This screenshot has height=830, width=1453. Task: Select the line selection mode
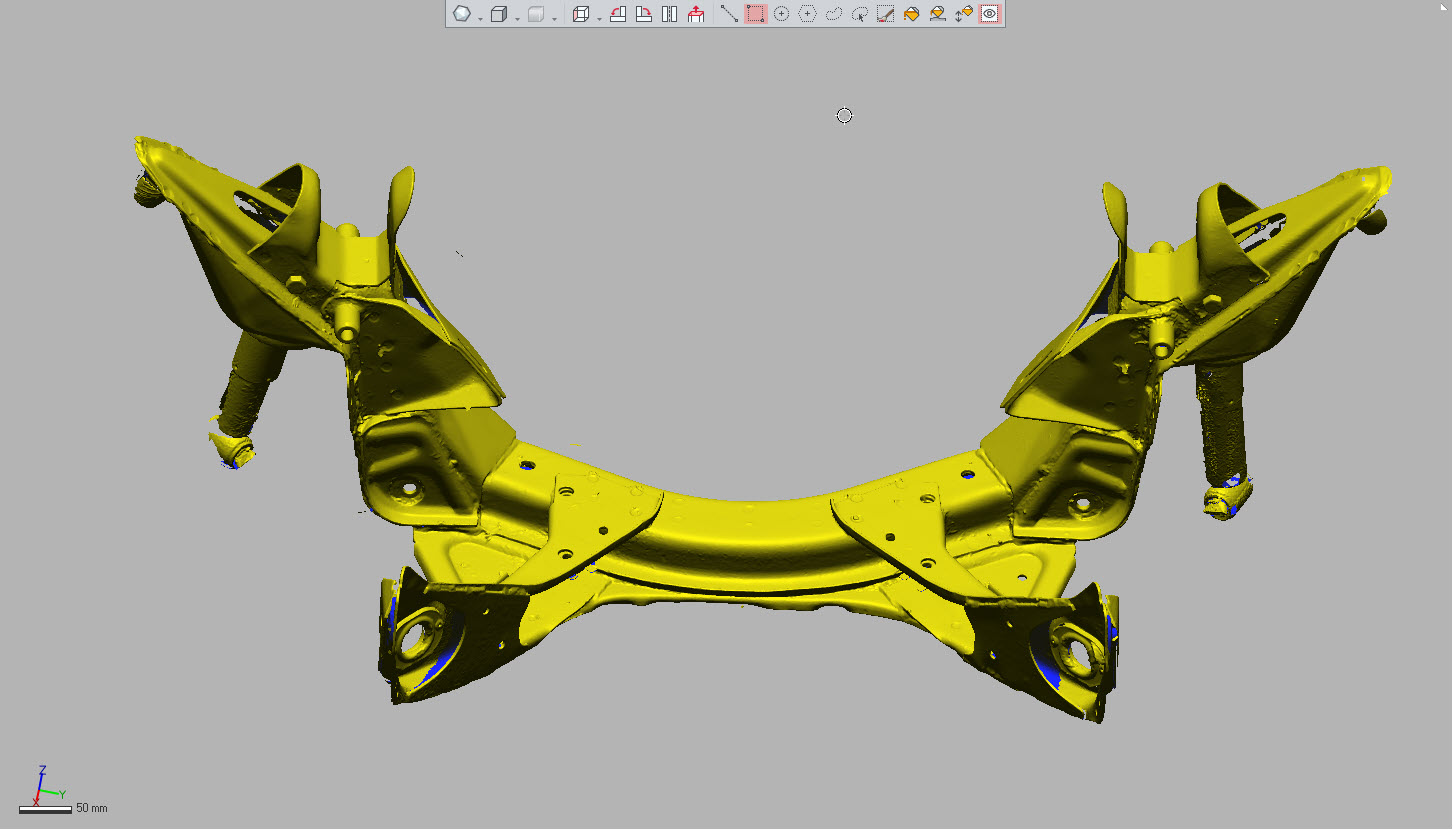(730, 14)
